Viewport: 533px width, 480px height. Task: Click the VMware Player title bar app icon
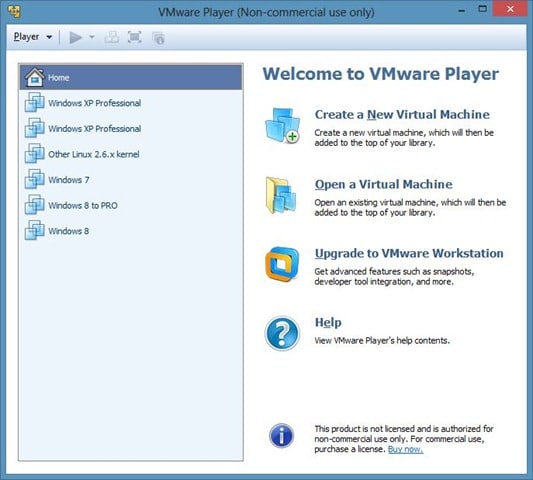(x=14, y=11)
